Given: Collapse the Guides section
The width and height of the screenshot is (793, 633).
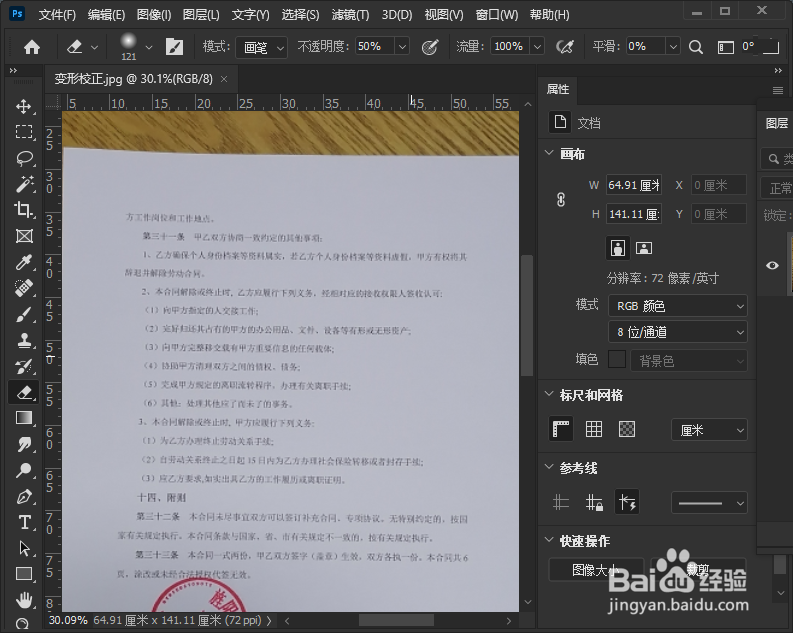Looking at the screenshot, I should [x=549, y=467].
